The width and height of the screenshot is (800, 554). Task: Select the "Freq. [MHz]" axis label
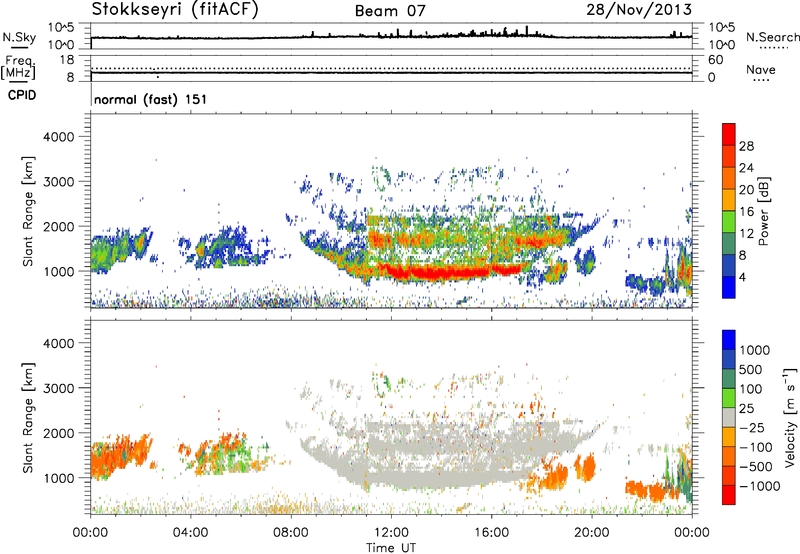18,68
